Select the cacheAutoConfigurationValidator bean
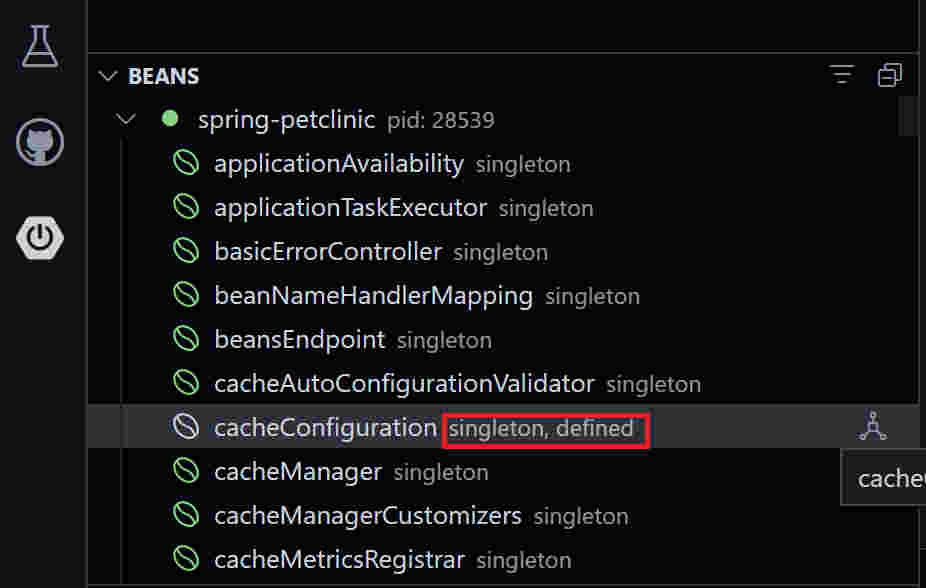This screenshot has width=926, height=588. 404,384
